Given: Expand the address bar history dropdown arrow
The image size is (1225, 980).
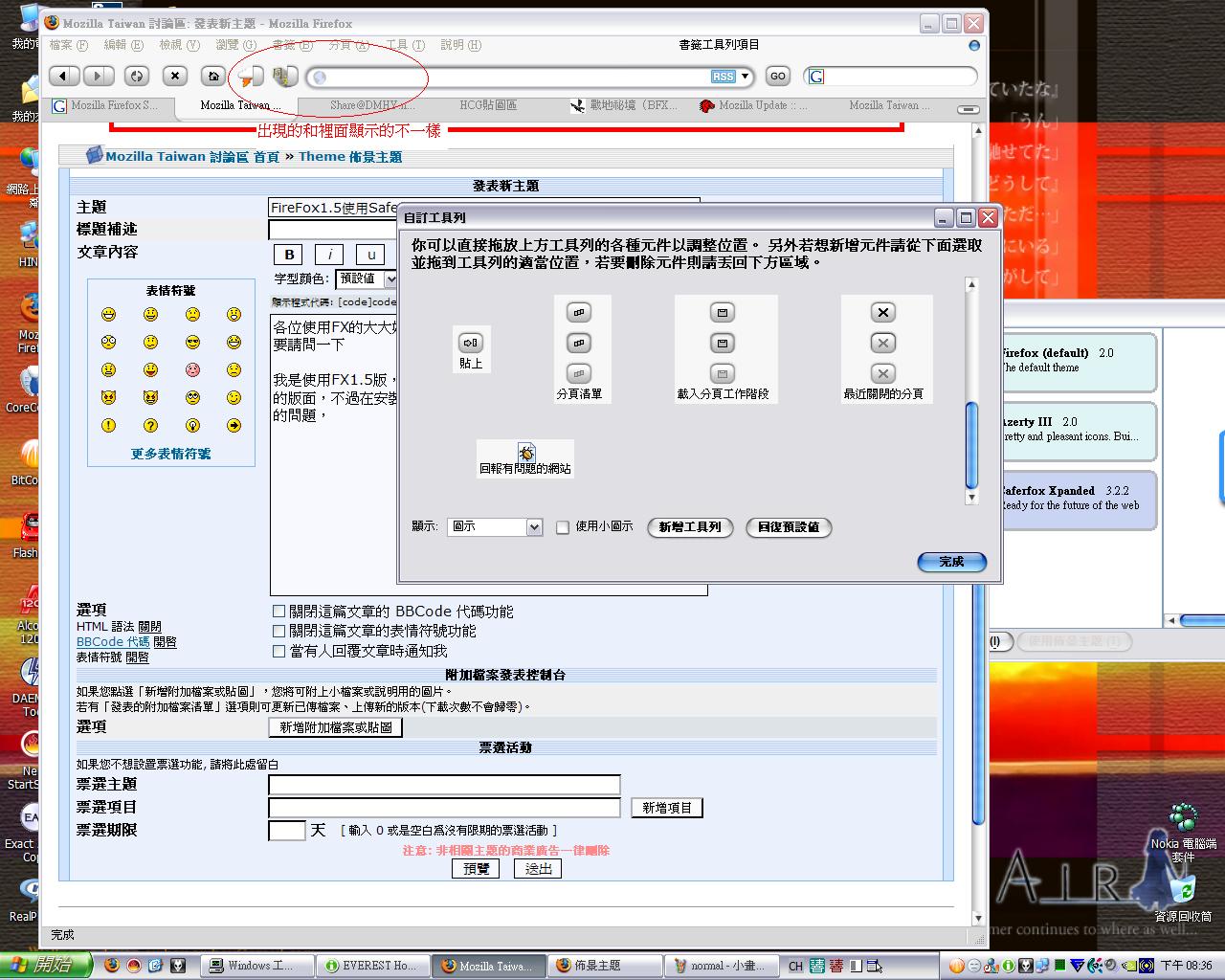Looking at the screenshot, I should coord(746,77).
